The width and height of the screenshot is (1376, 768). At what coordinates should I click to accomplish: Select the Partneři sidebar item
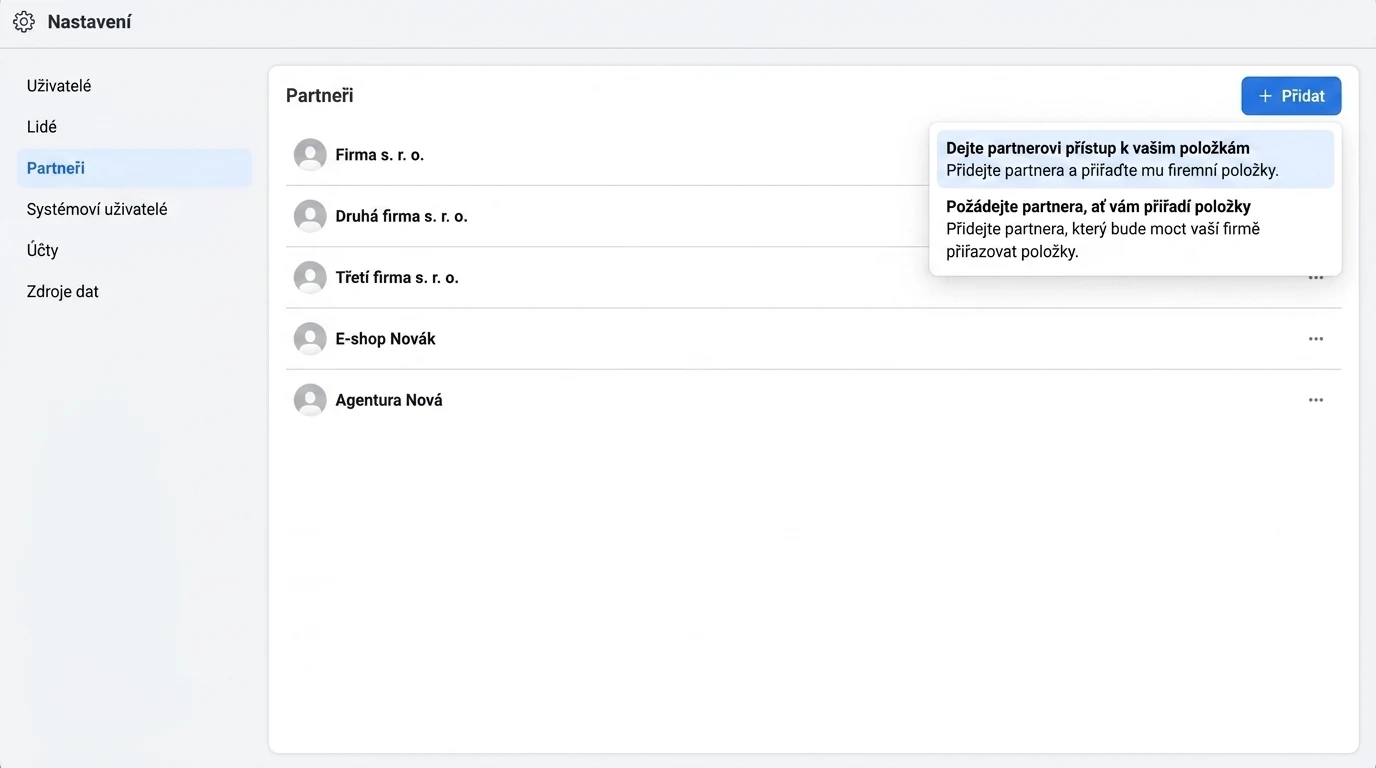[134, 168]
